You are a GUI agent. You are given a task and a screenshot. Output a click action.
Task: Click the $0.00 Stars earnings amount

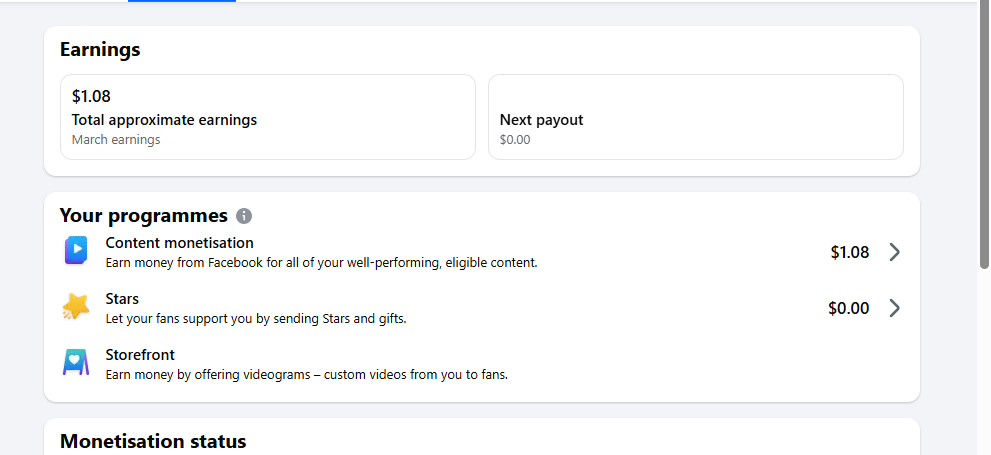pyautogui.click(x=848, y=308)
